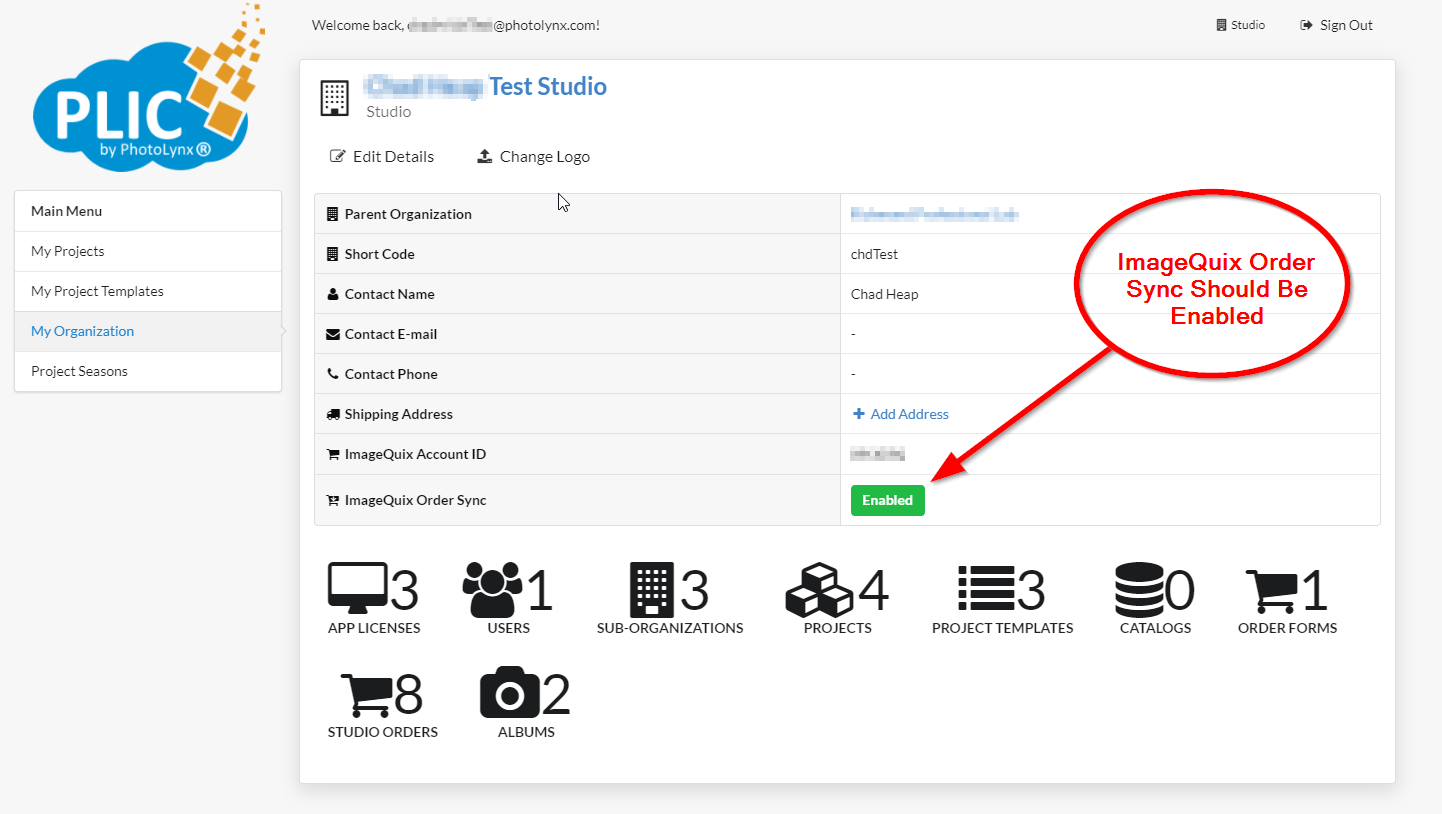Image resolution: width=1442 pixels, height=814 pixels.
Task: Click the PROJECT TEMPLATES label
Action: 1003,628
